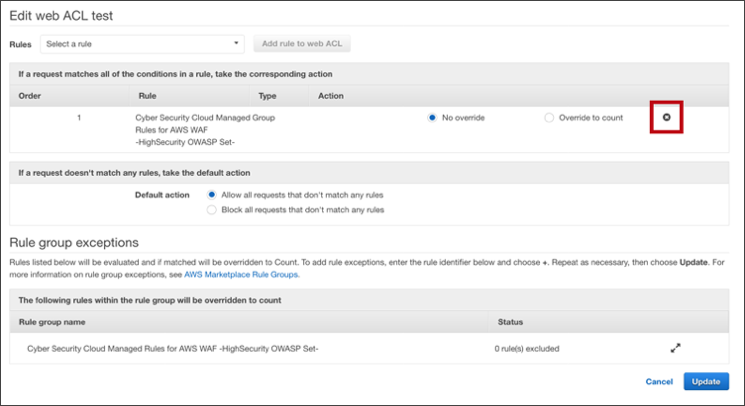
Task: Click the HighSecurity OWASP Set rule group name in exceptions table
Action: [172, 349]
